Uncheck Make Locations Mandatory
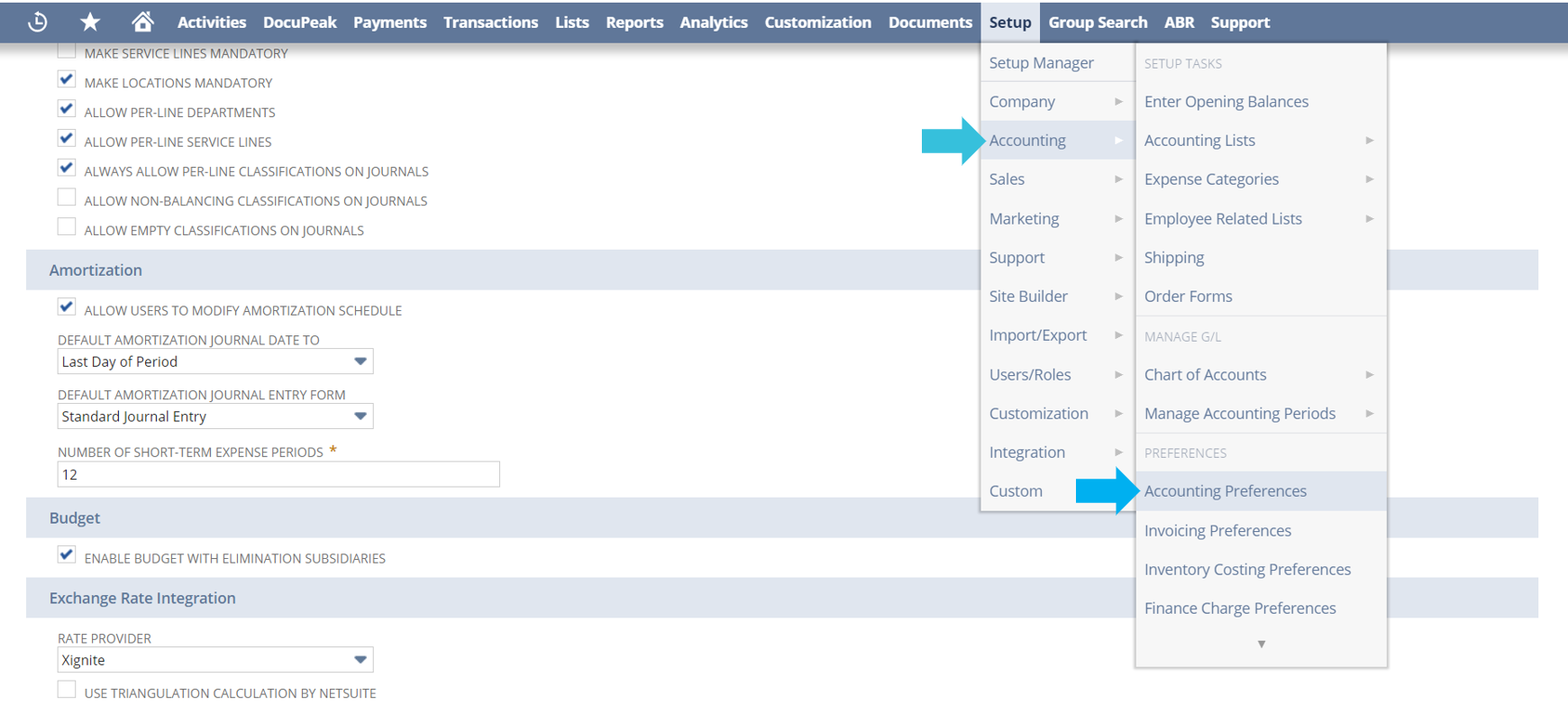1568x714 pixels. coord(67,80)
